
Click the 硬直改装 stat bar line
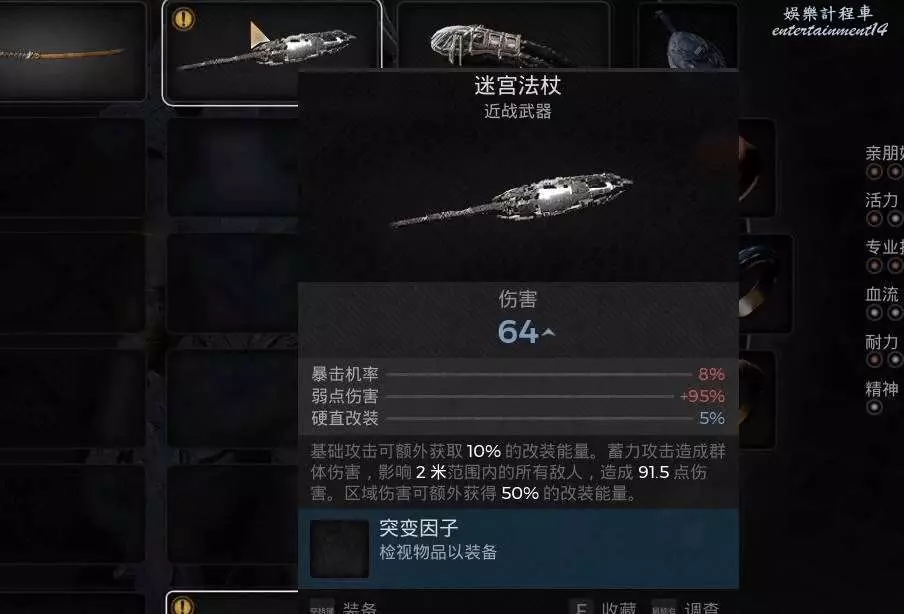(x=540, y=419)
